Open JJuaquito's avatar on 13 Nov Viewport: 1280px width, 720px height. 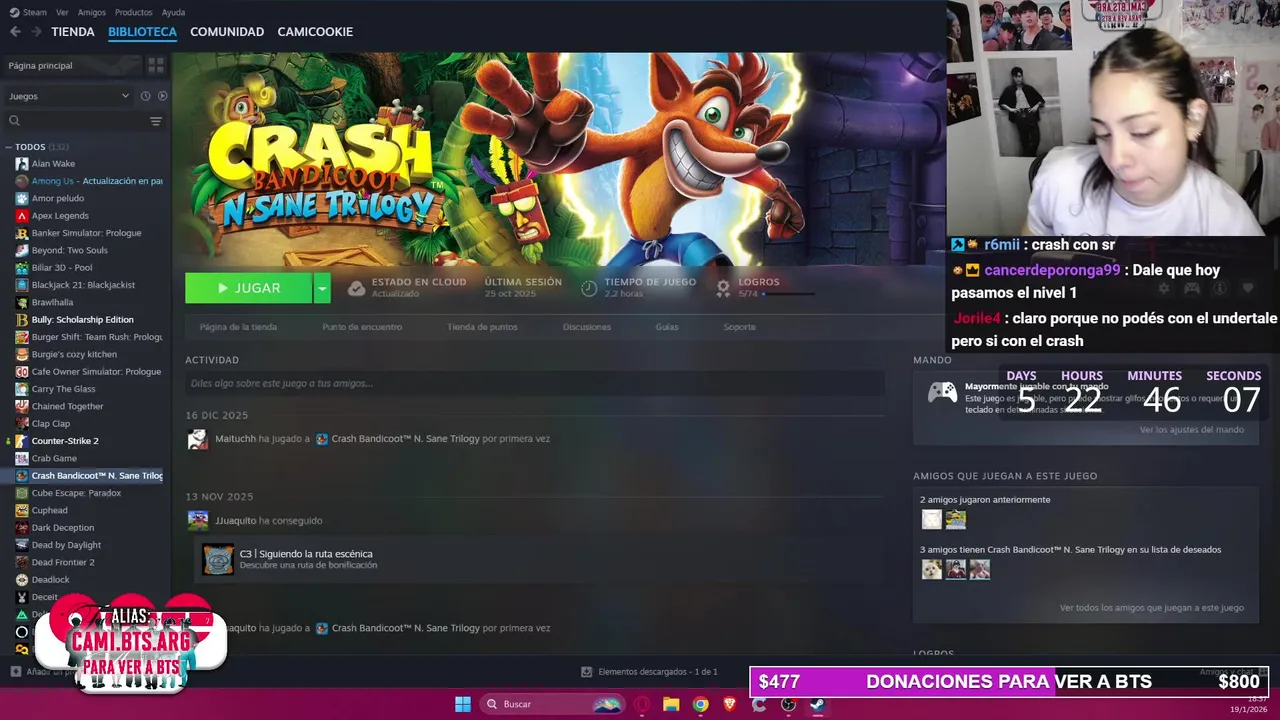coord(198,520)
